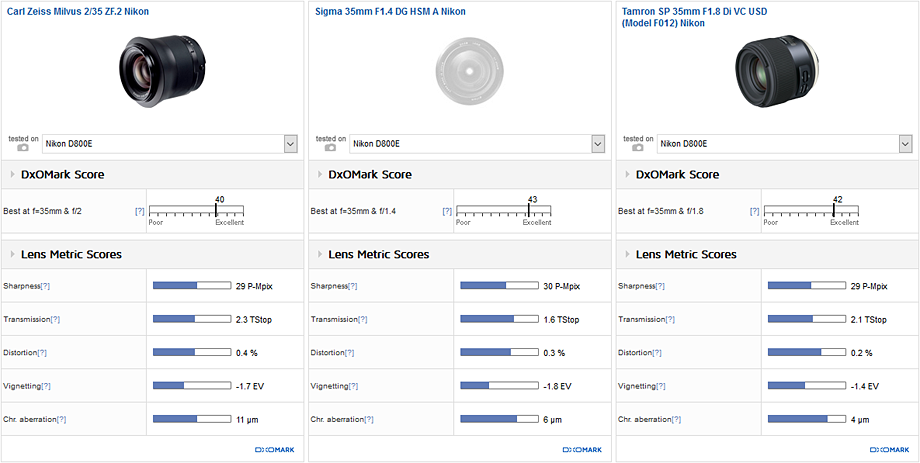Click Tamron Vignetting bar -1.4 EV
Screen dimensions: 920x463
[807, 386]
